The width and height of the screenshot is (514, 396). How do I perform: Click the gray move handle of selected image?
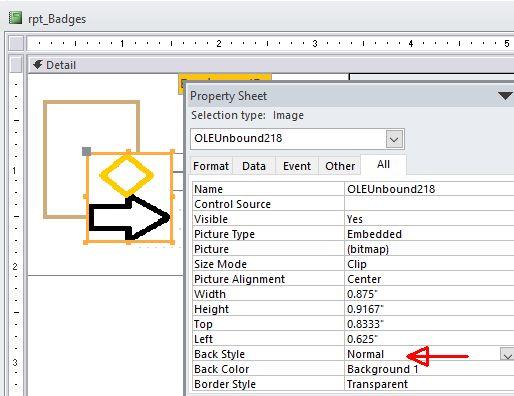coord(86,151)
